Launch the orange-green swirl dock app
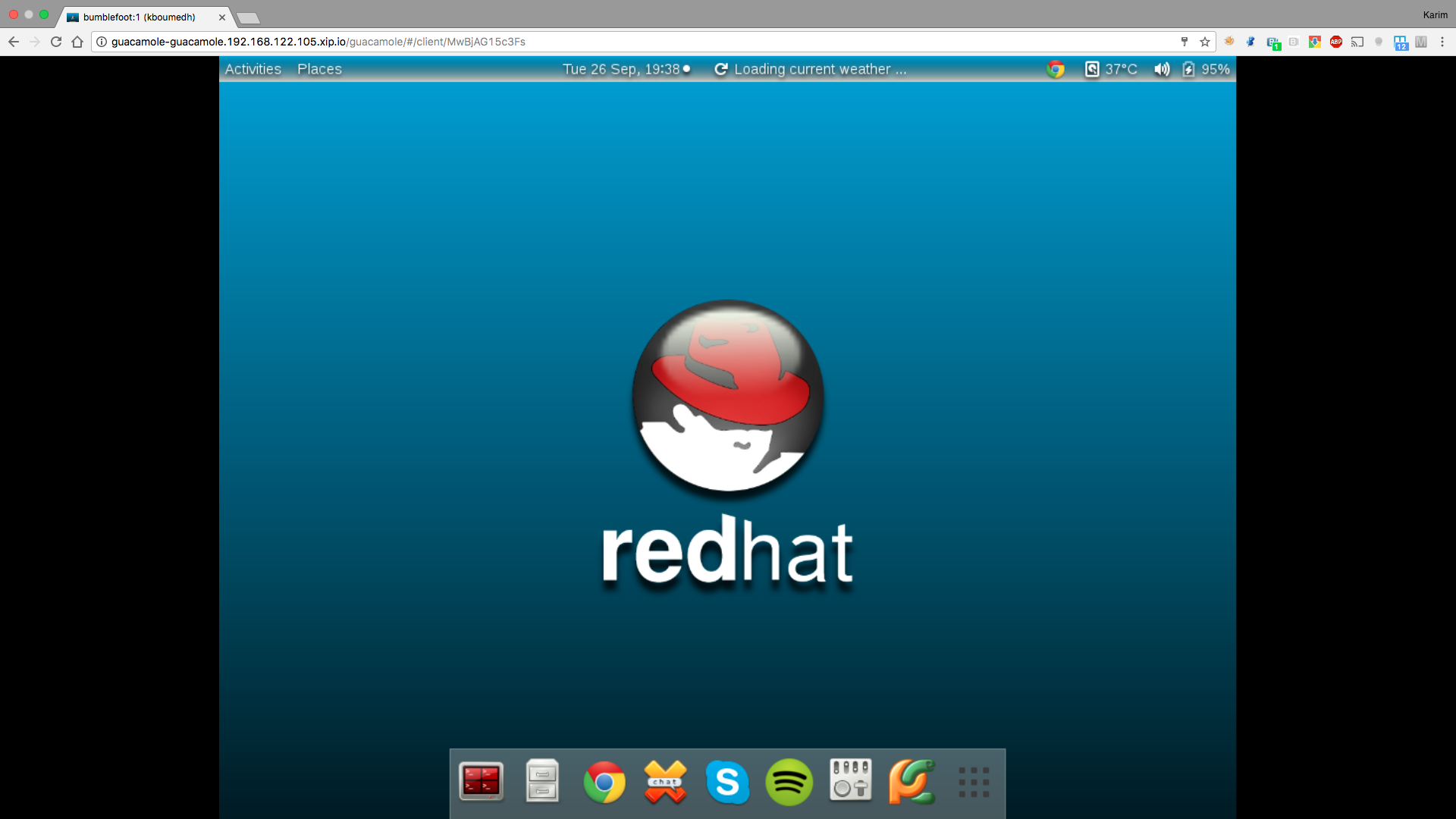 912,782
